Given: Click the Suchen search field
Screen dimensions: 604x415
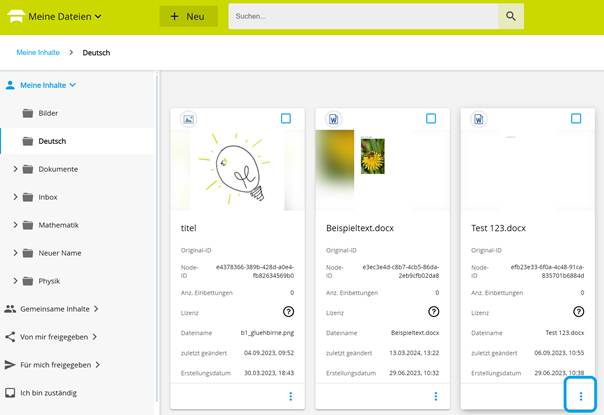Looking at the screenshot, I should [363, 16].
